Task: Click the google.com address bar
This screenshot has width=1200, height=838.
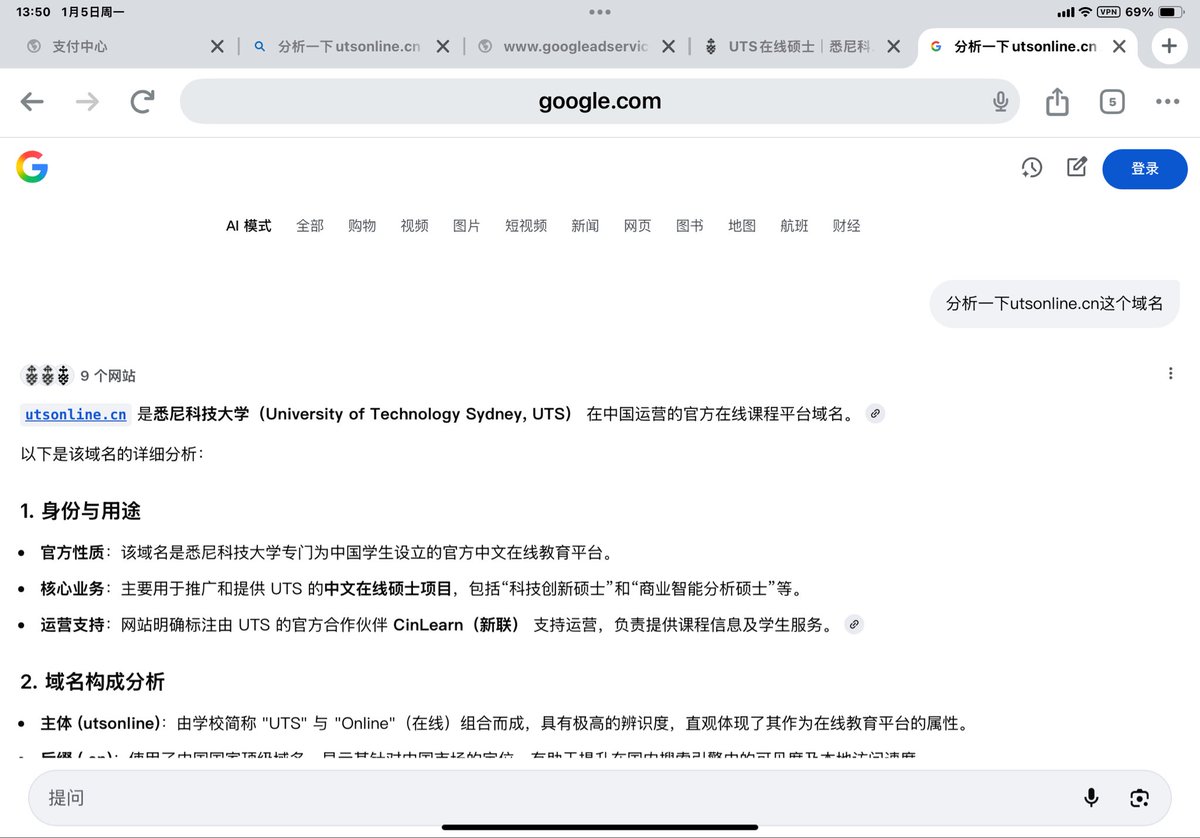Action: click(600, 101)
